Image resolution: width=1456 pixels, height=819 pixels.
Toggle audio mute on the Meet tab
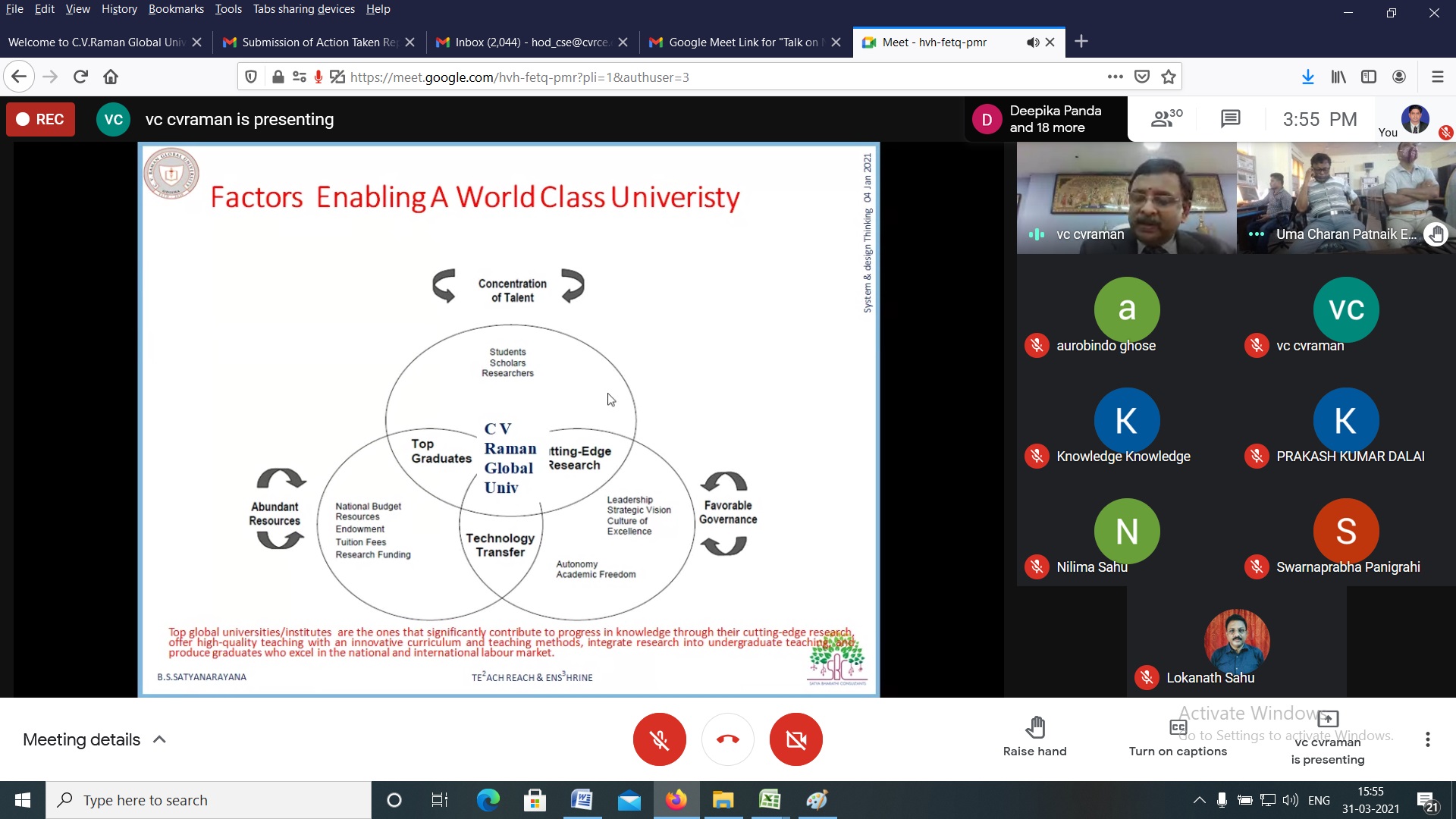pos(1033,42)
